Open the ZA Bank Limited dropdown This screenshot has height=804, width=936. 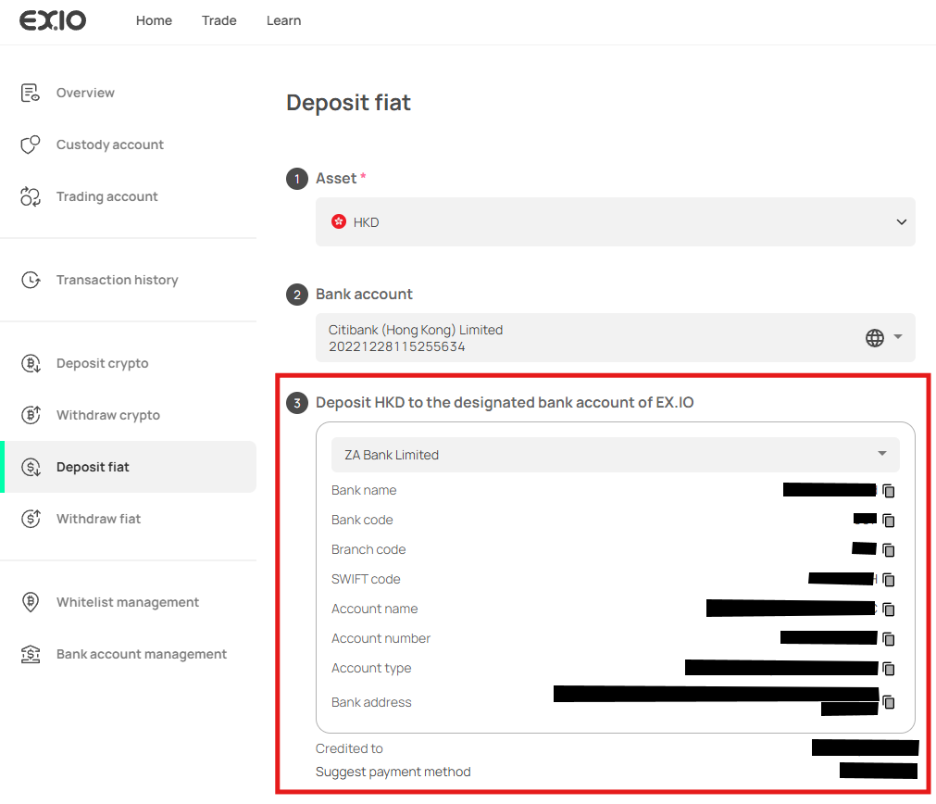point(615,455)
